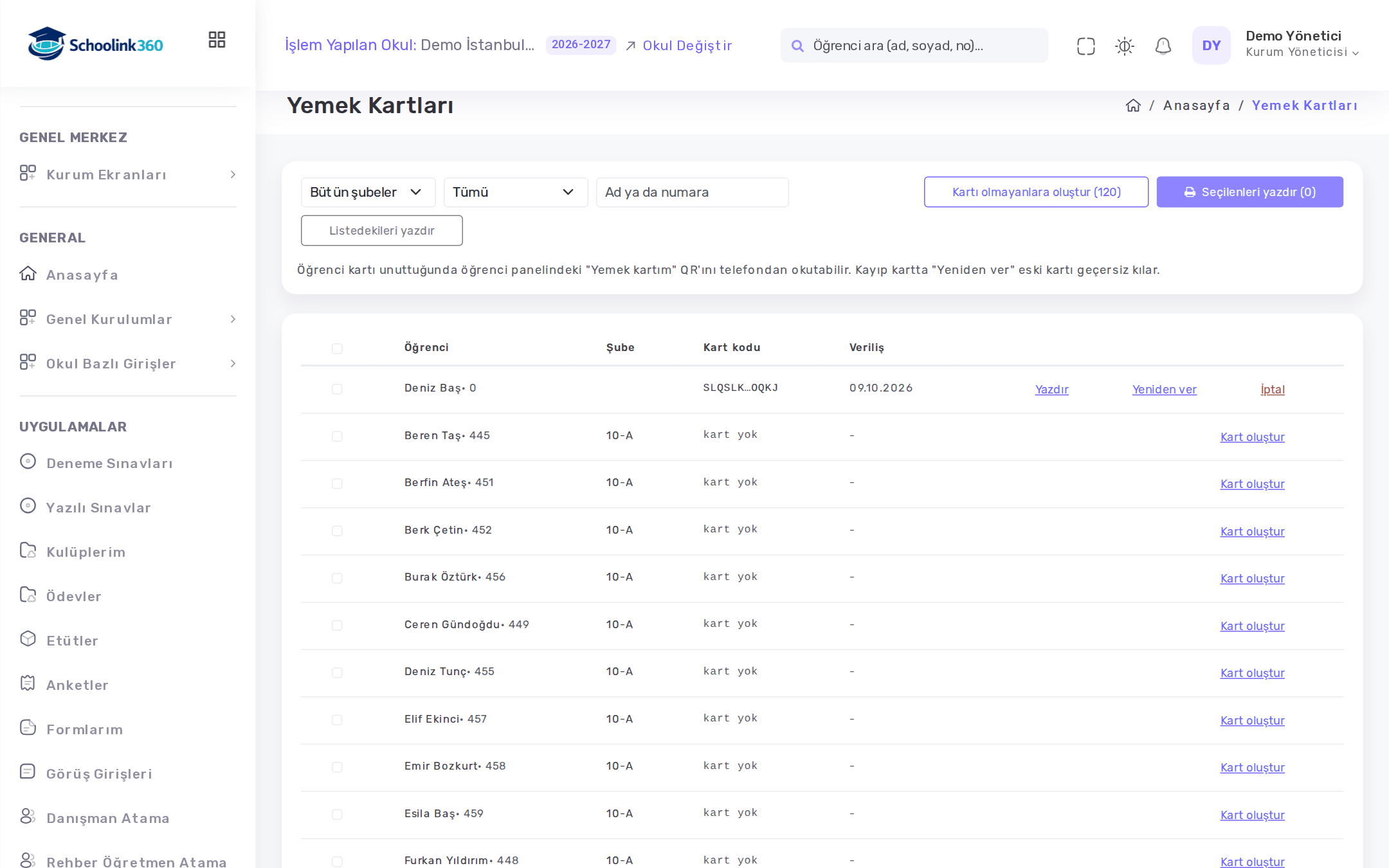Viewport: 1389px width, 868px height.
Task: Click the Görüş Girişleri sidebar icon
Action: tap(28, 772)
